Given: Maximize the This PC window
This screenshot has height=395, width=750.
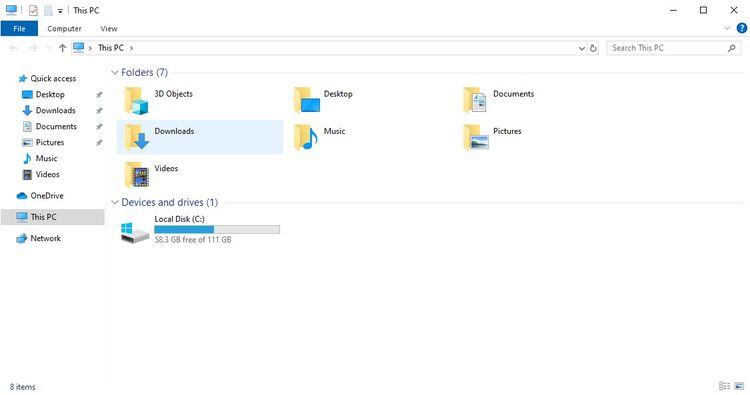Looking at the screenshot, I should (x=703, y=10).
